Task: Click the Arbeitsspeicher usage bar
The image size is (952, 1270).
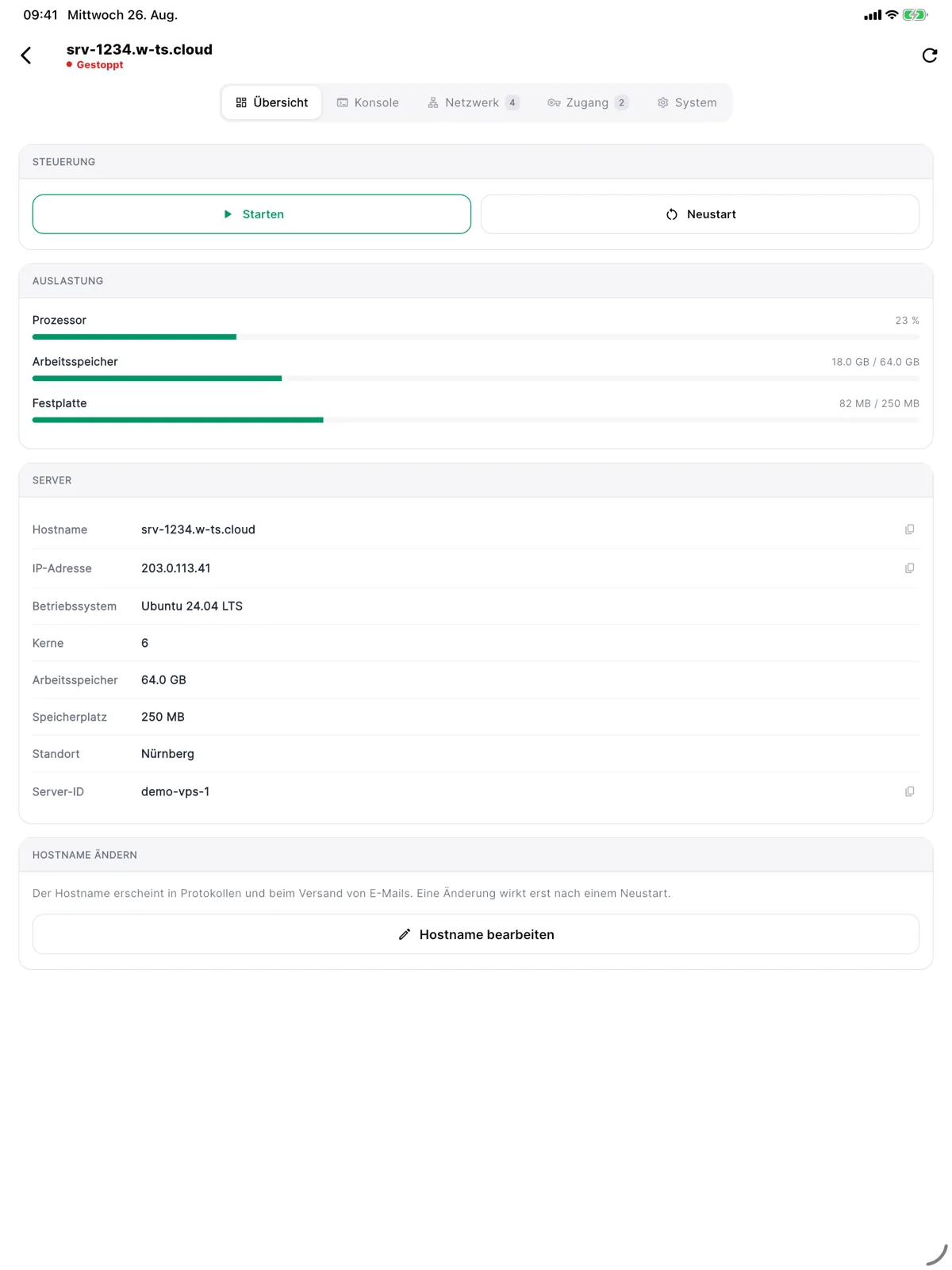Action: (476, 379)
